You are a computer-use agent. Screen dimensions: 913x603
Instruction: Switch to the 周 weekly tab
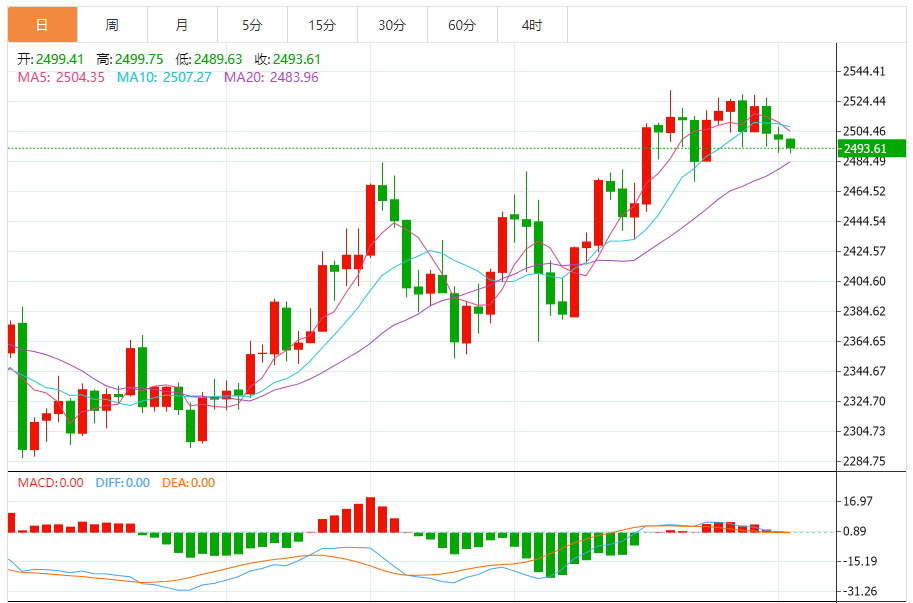point(112,25)
